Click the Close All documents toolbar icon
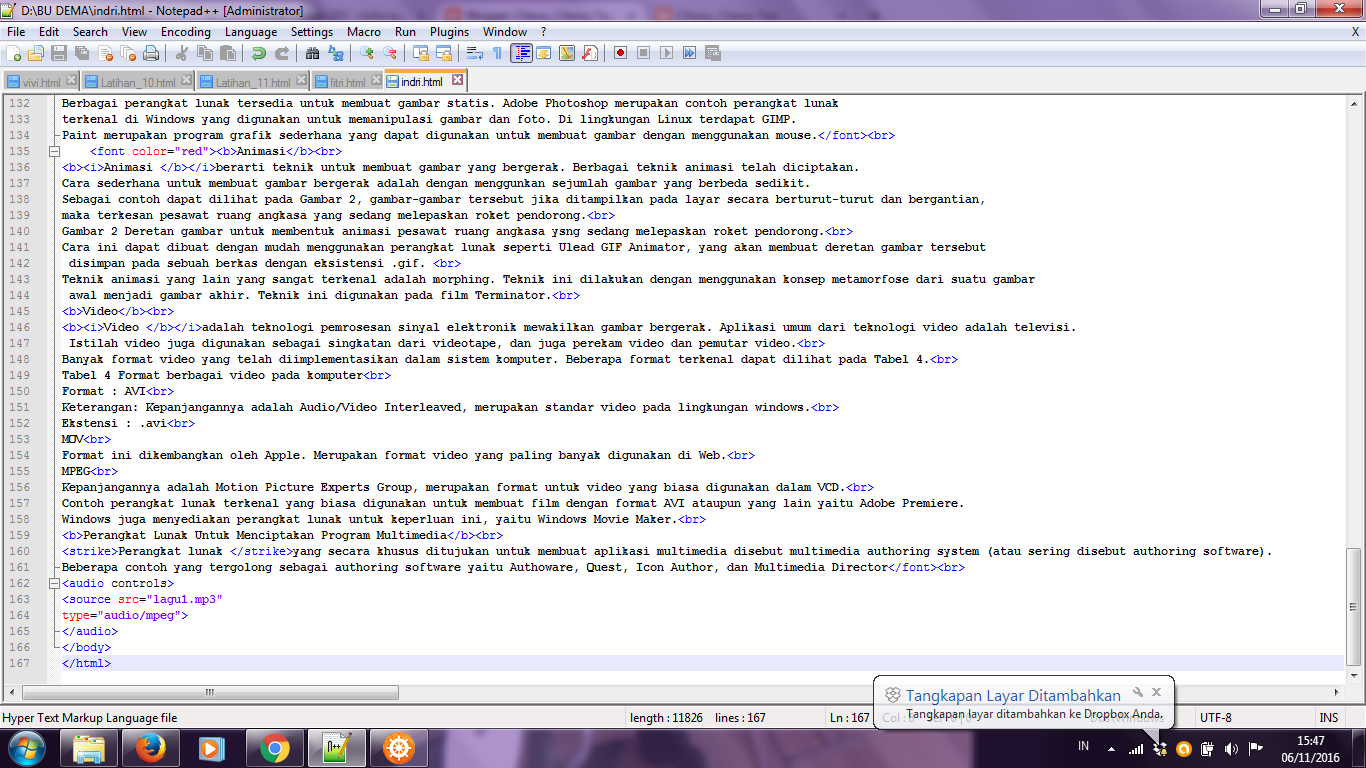This screenshot has width=1366, height=768. point(128,53)
